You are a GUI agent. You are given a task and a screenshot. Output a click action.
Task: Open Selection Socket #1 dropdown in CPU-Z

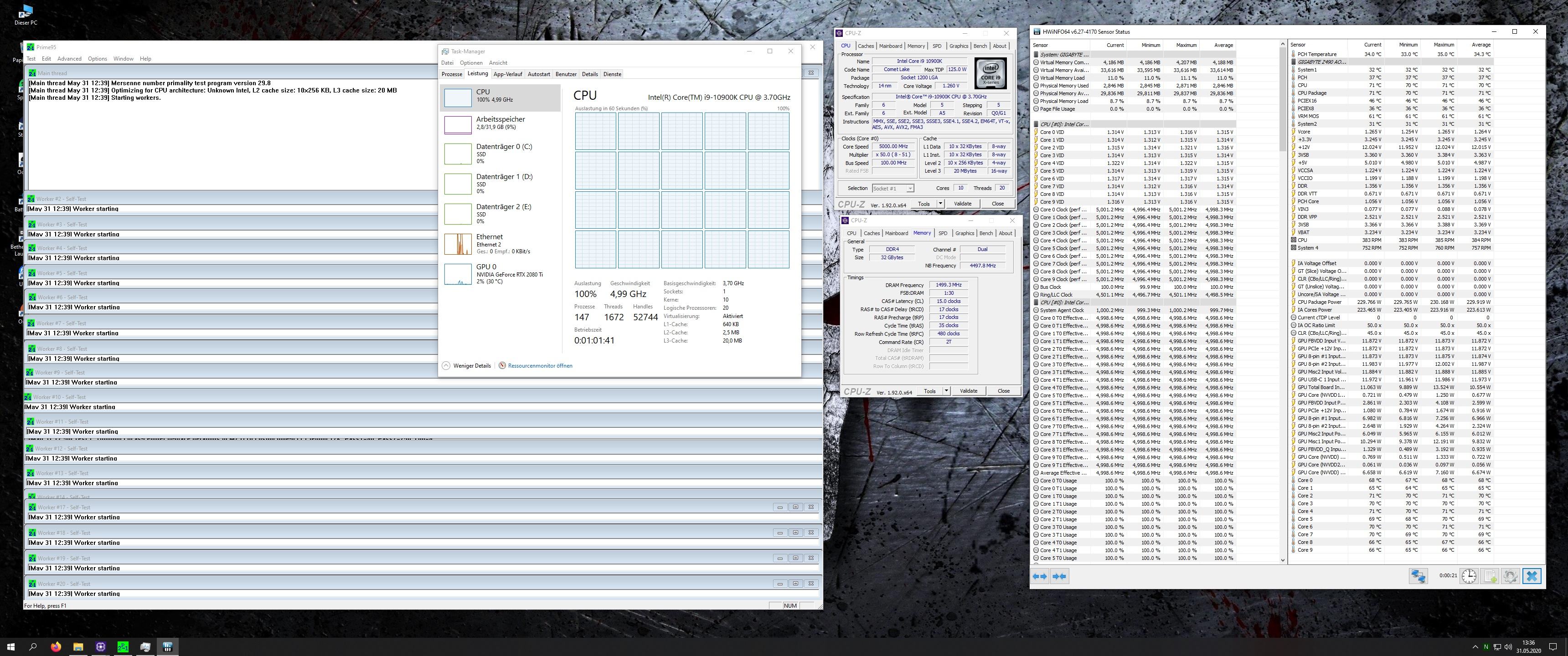click(x=893, y=189)
